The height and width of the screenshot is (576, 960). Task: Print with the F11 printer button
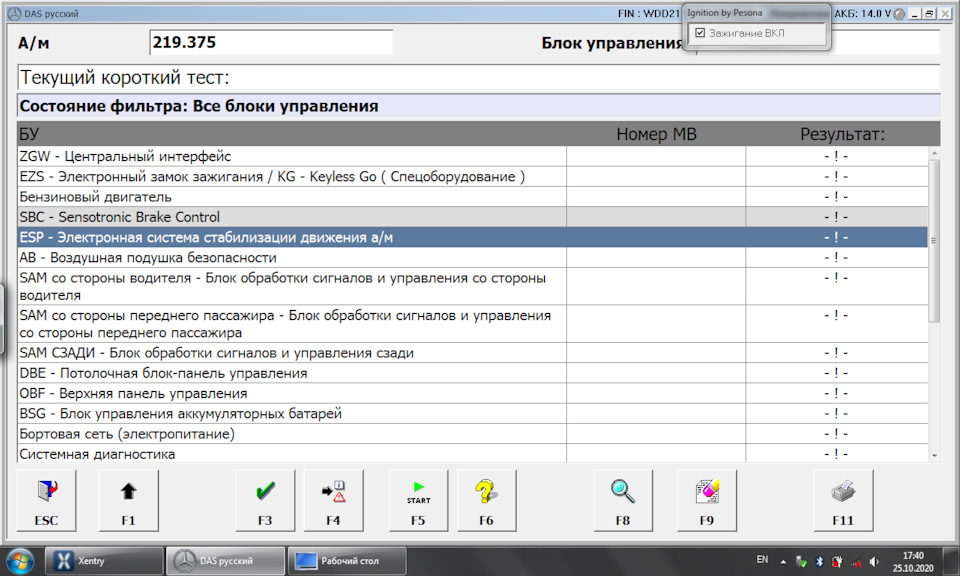(x=844, y=500)
